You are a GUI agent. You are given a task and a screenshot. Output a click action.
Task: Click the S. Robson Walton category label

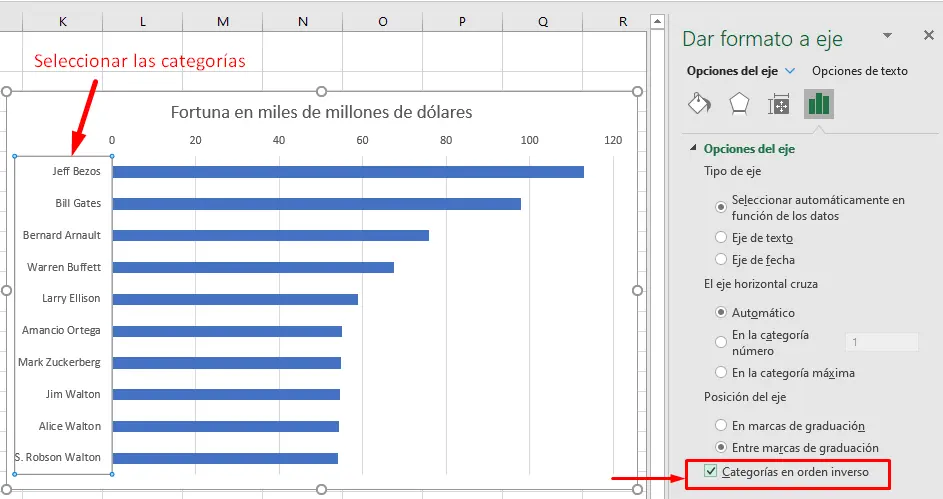tap(58, 457)
